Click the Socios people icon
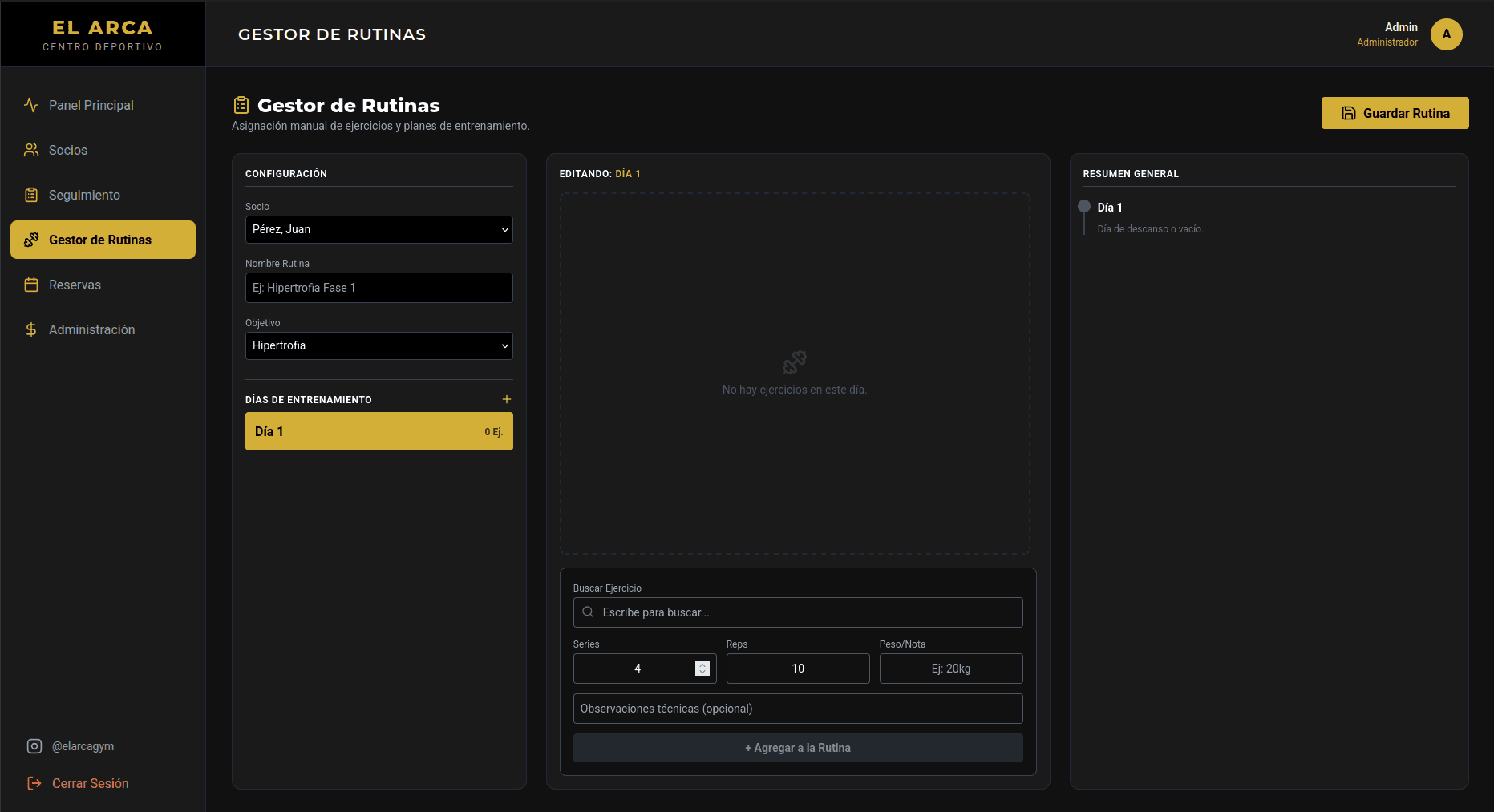The image size is (1494, 812). click(31, 150)
